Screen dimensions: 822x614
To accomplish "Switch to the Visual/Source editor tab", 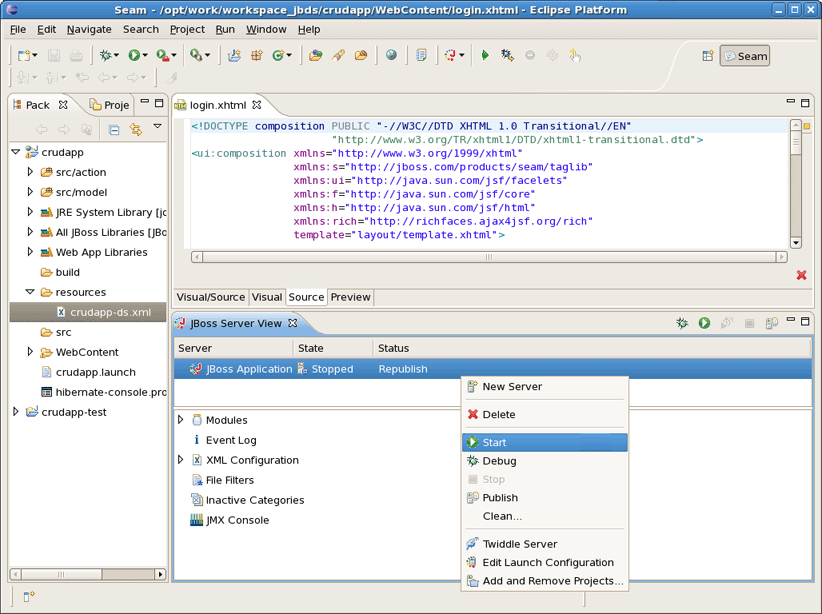I will [x=210, y=297].
